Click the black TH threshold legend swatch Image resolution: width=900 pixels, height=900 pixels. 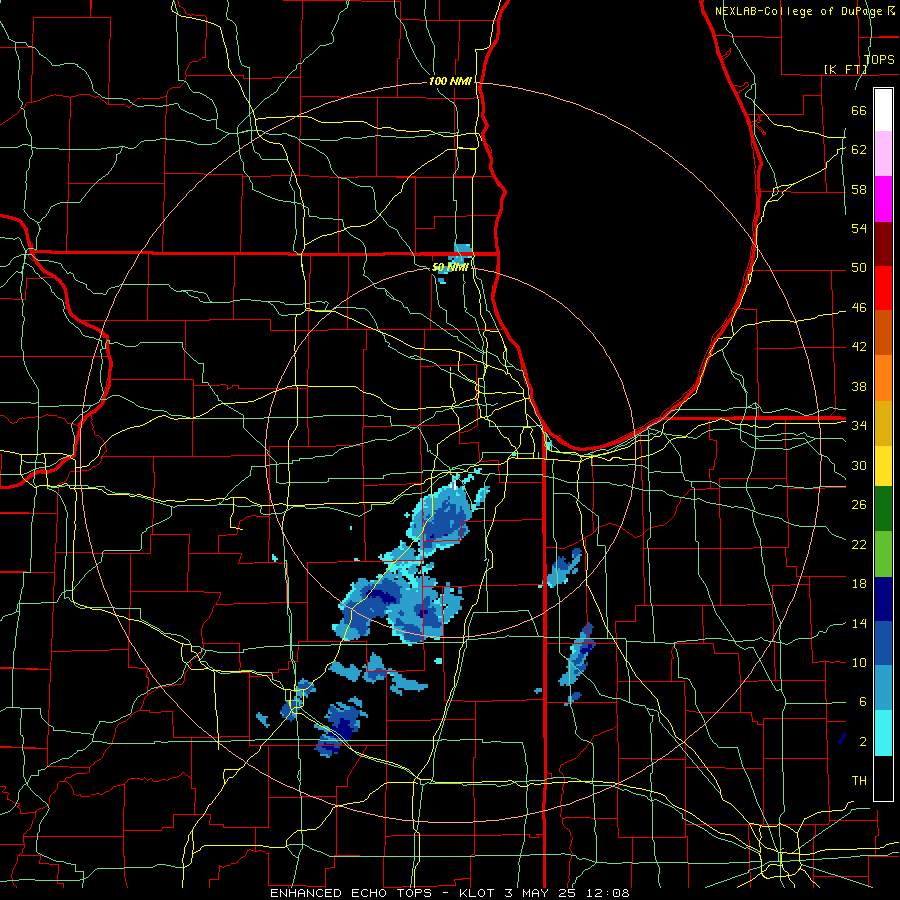(x=883, y=778)
